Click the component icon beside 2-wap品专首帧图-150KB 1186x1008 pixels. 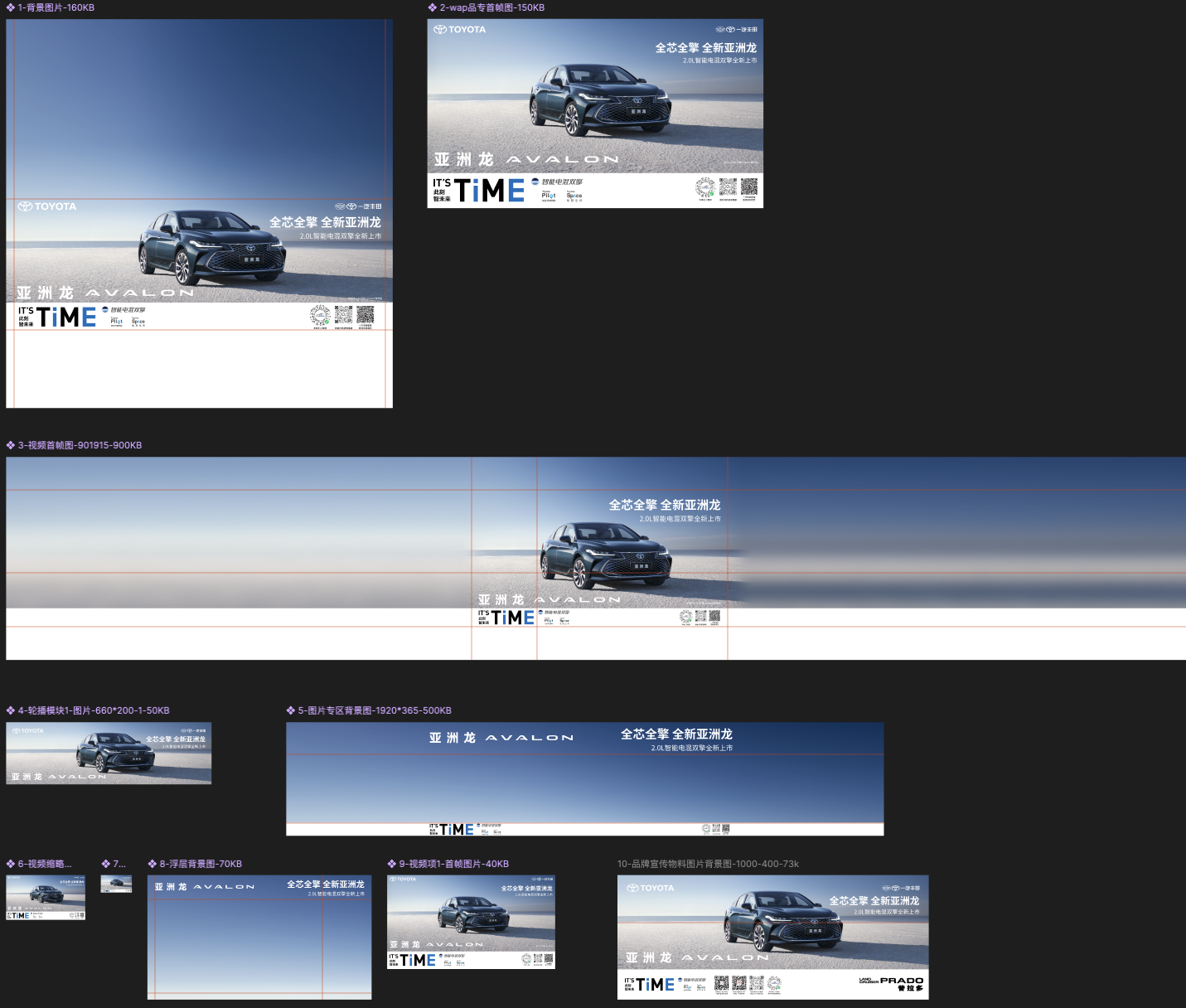433,7
